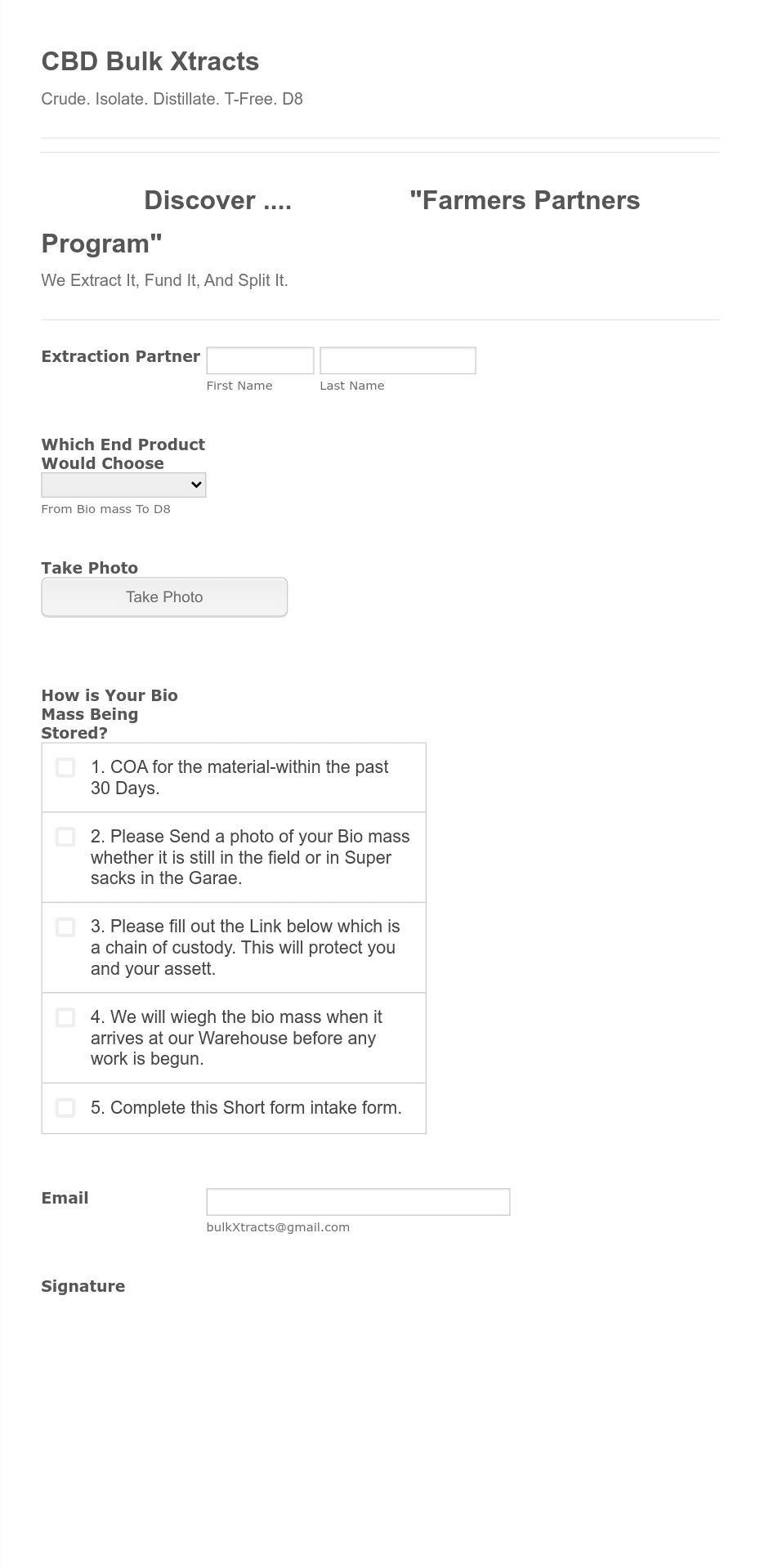The height and width of the screenshot is (1568, 760).
Task: Check the COA for the material option
Action: [65, 767]
